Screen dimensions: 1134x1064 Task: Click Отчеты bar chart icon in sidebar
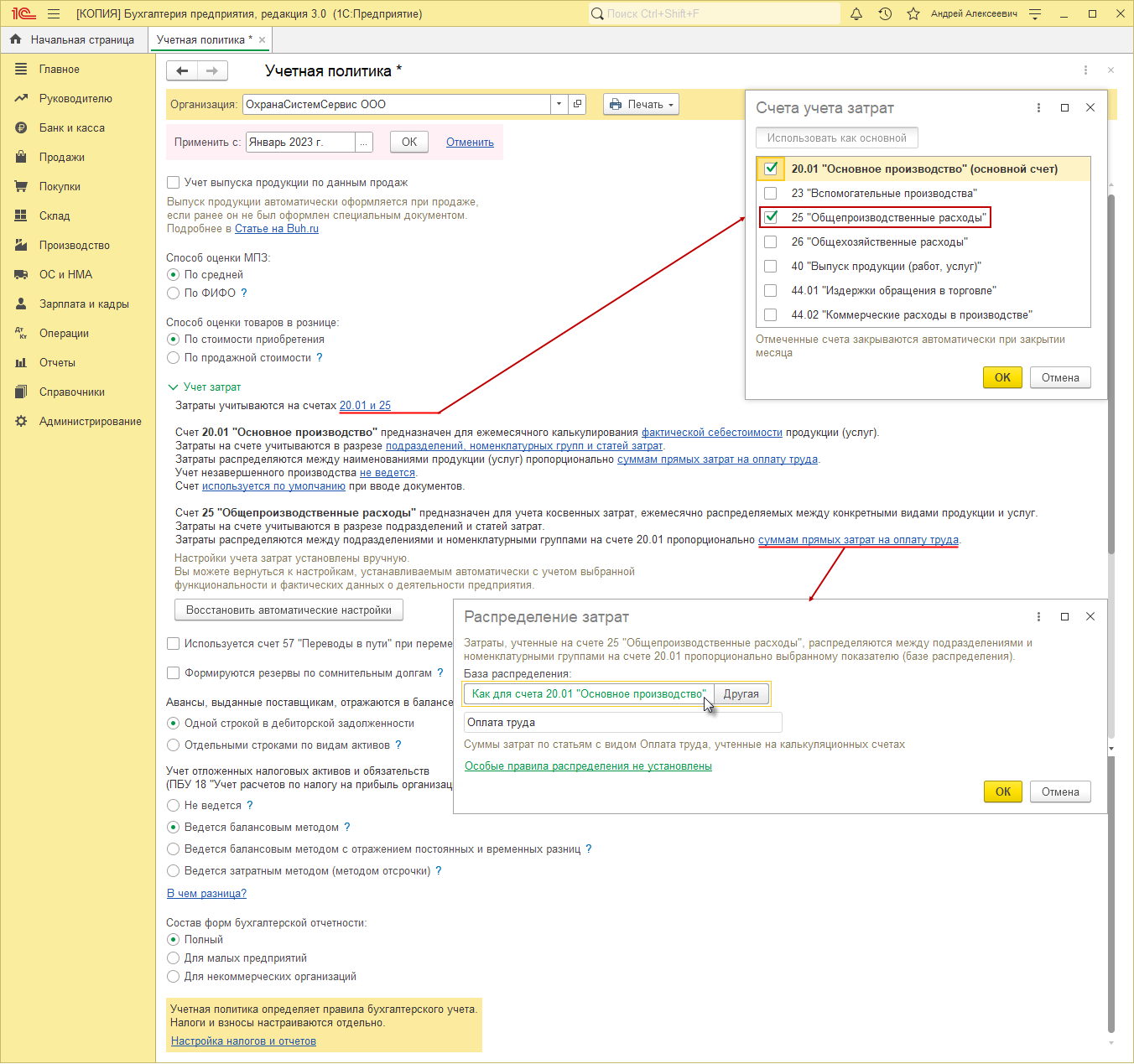(21, 363)
